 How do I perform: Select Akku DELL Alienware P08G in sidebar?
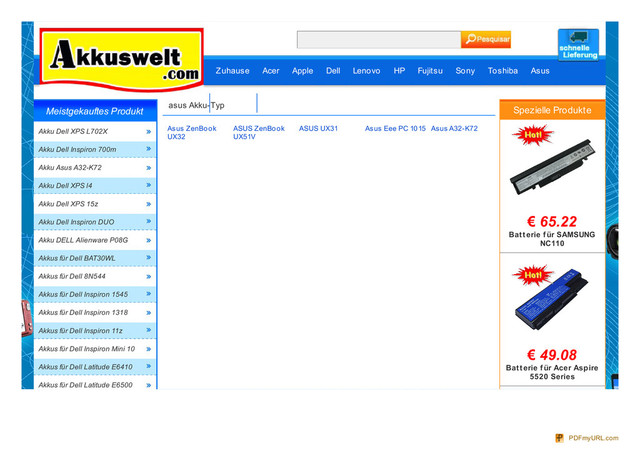pyautogui.click(x=83, y=240)
